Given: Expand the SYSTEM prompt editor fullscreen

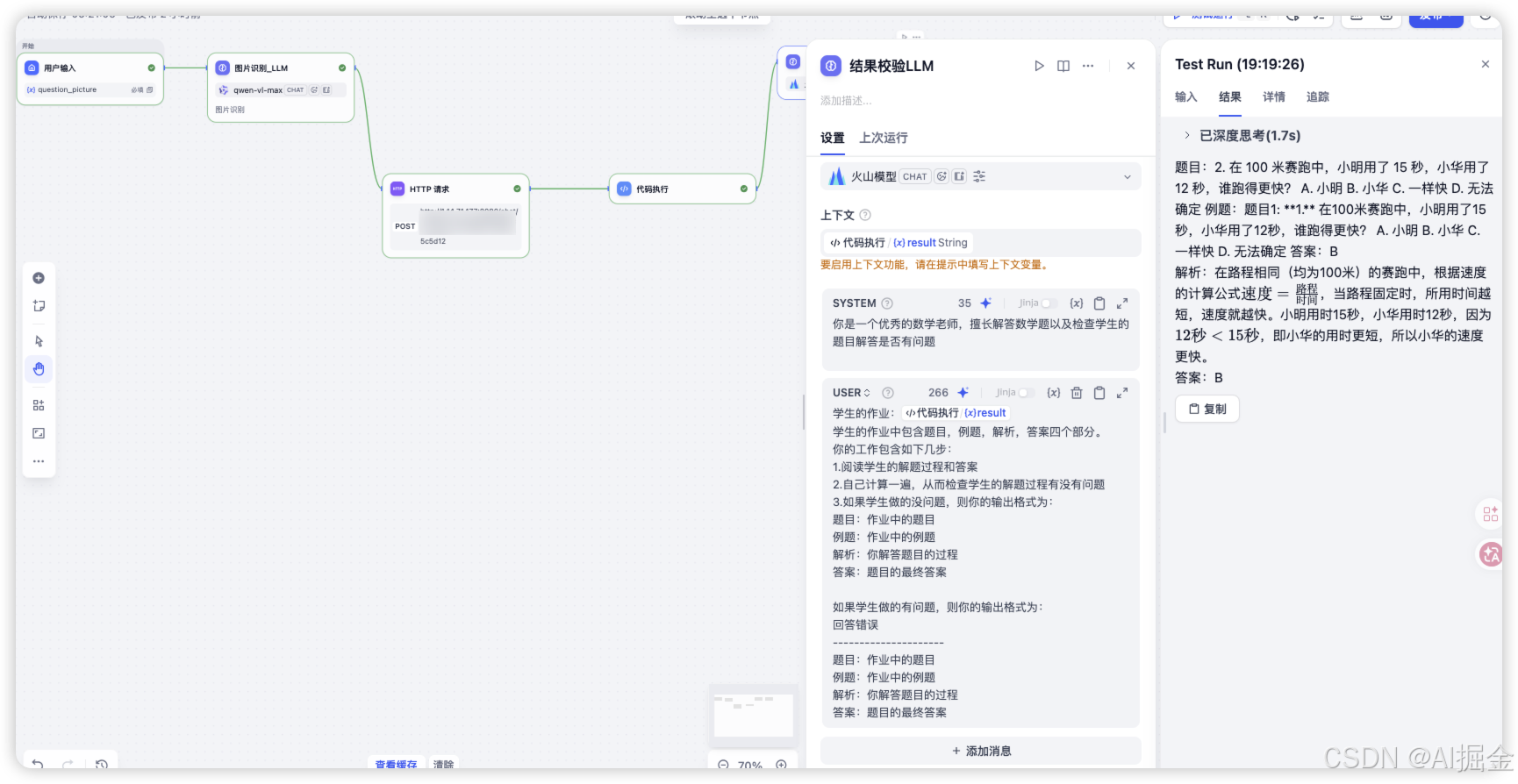Looking at the screenshot, I should pos(1122,303).
